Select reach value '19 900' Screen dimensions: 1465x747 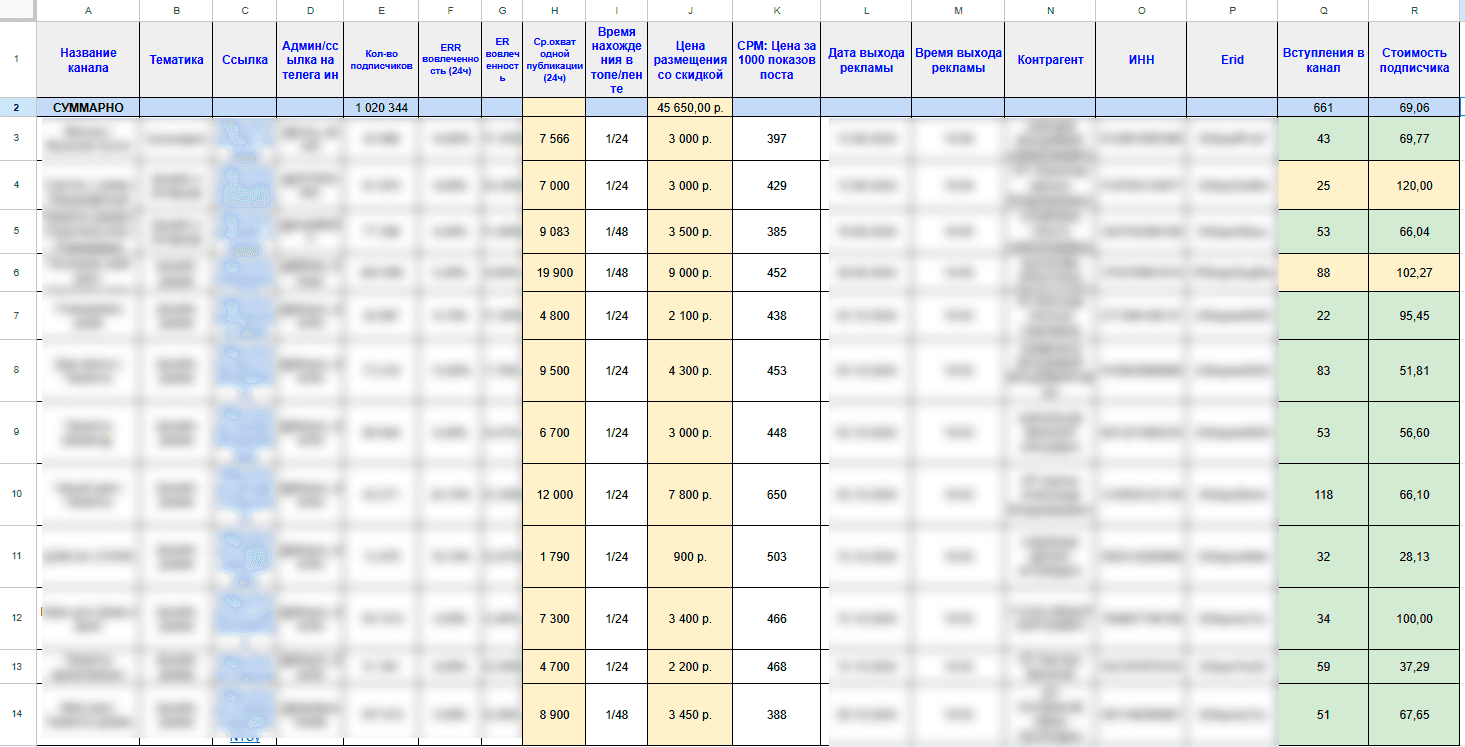click(x=554, y=273)
